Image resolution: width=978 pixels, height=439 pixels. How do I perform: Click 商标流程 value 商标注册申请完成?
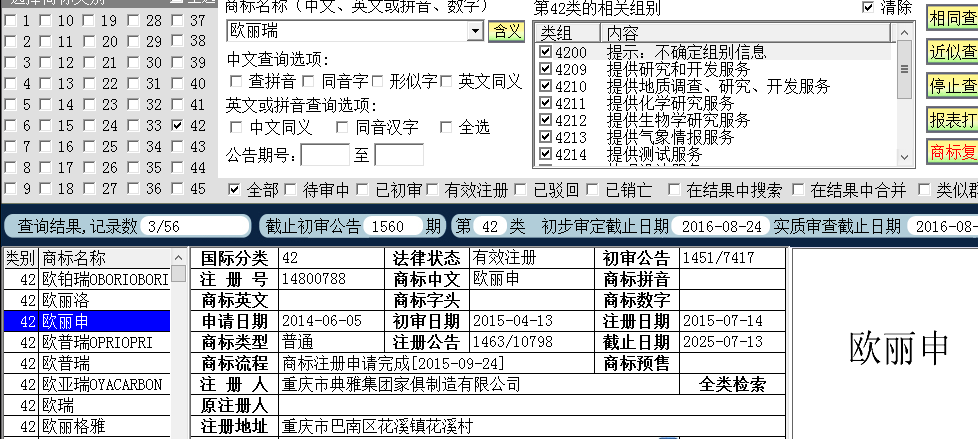tap(393, 363)
